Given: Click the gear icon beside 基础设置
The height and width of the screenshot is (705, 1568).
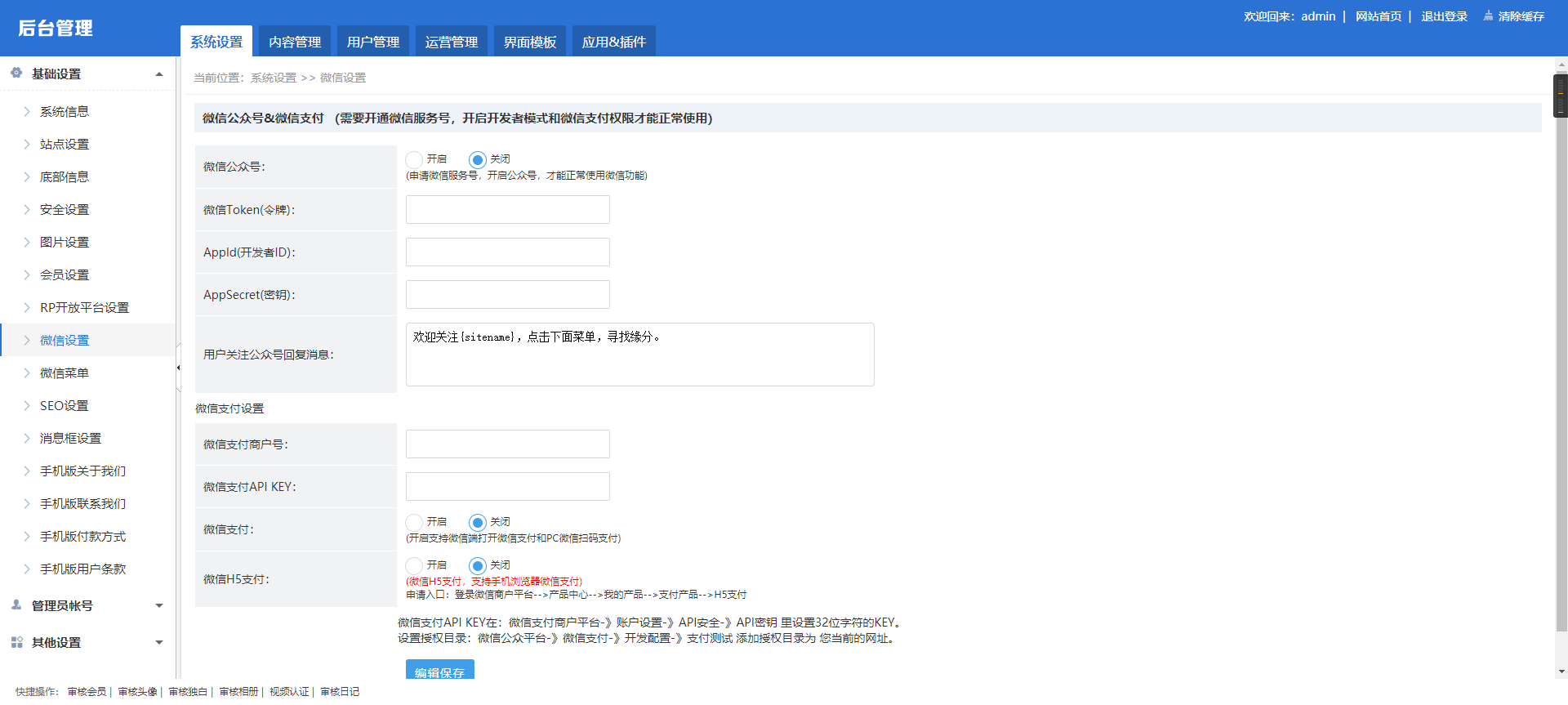Looking at the screenshot, I should (x=16, y=74).
